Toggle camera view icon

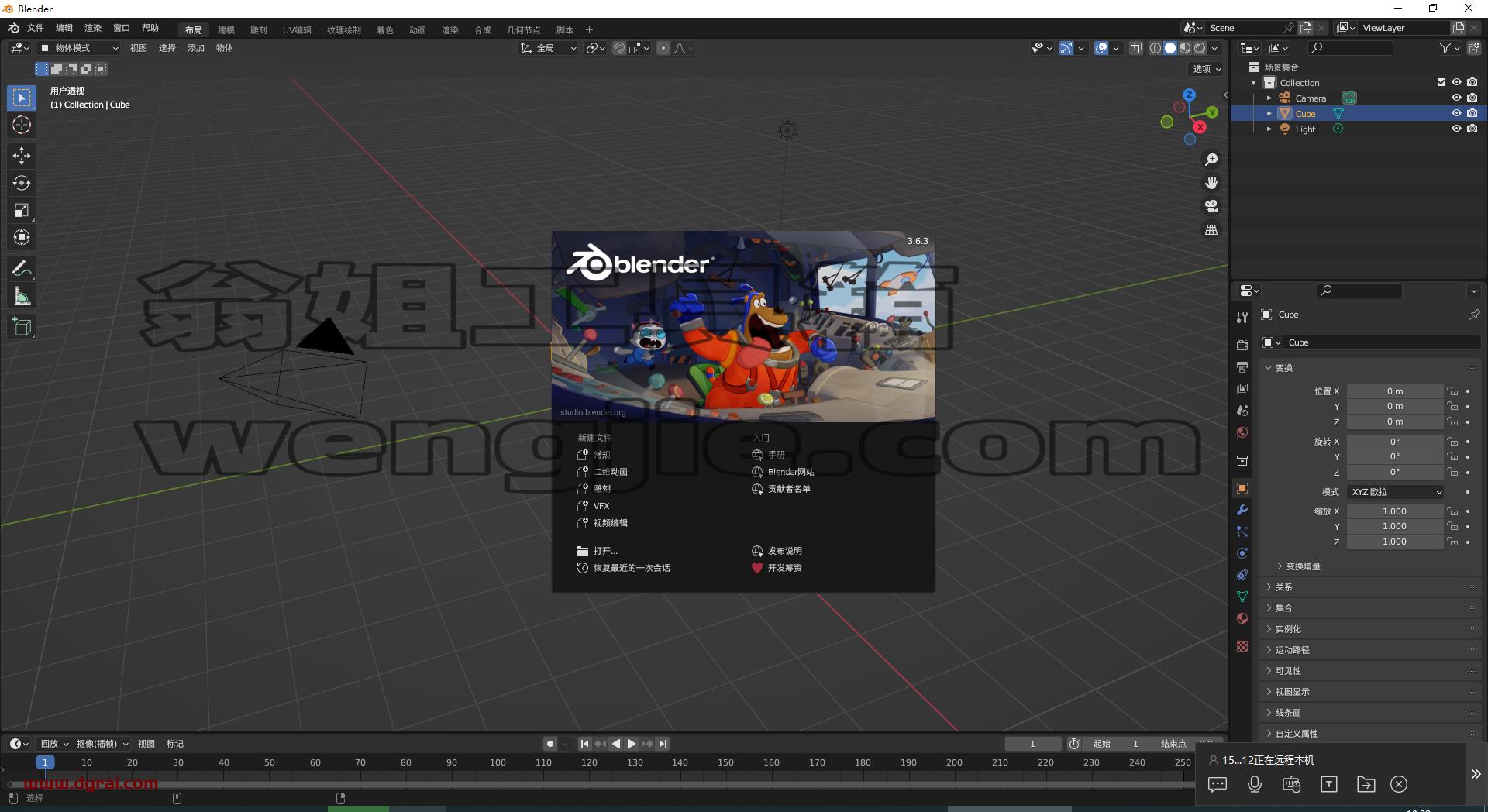(1211, 206)
